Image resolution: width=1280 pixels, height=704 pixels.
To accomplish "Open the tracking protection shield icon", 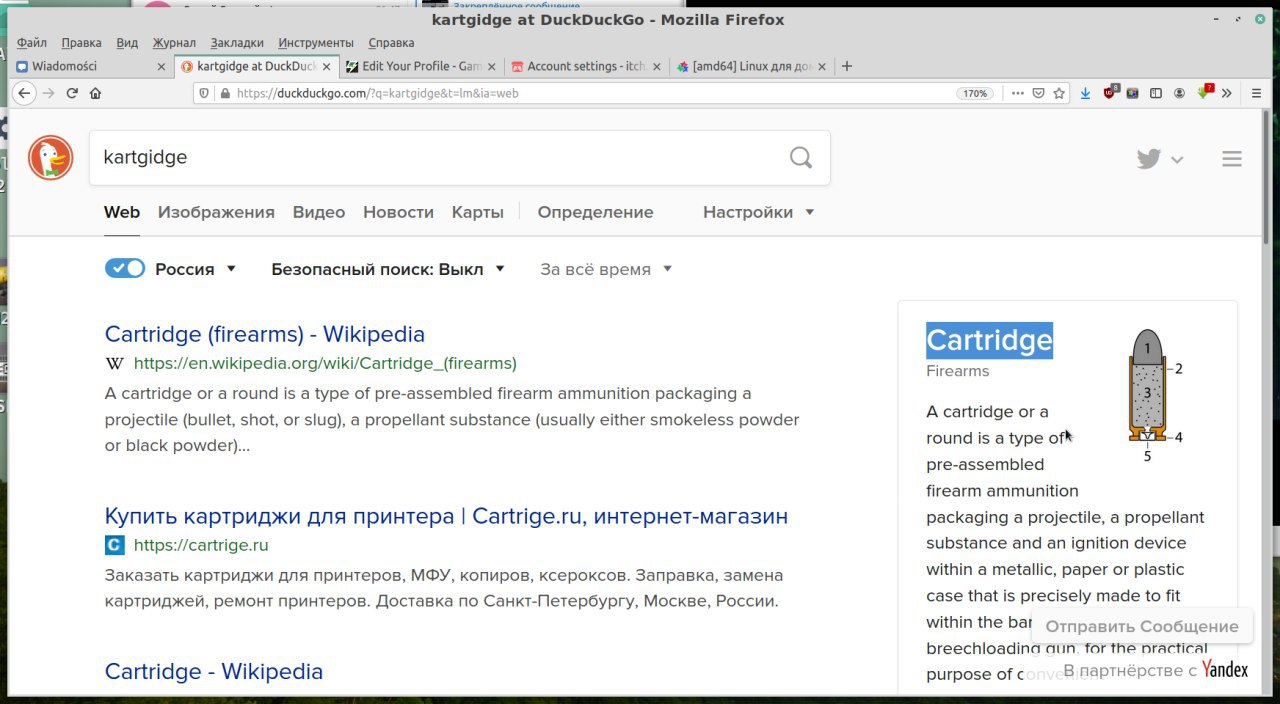I will coord(205,93).
